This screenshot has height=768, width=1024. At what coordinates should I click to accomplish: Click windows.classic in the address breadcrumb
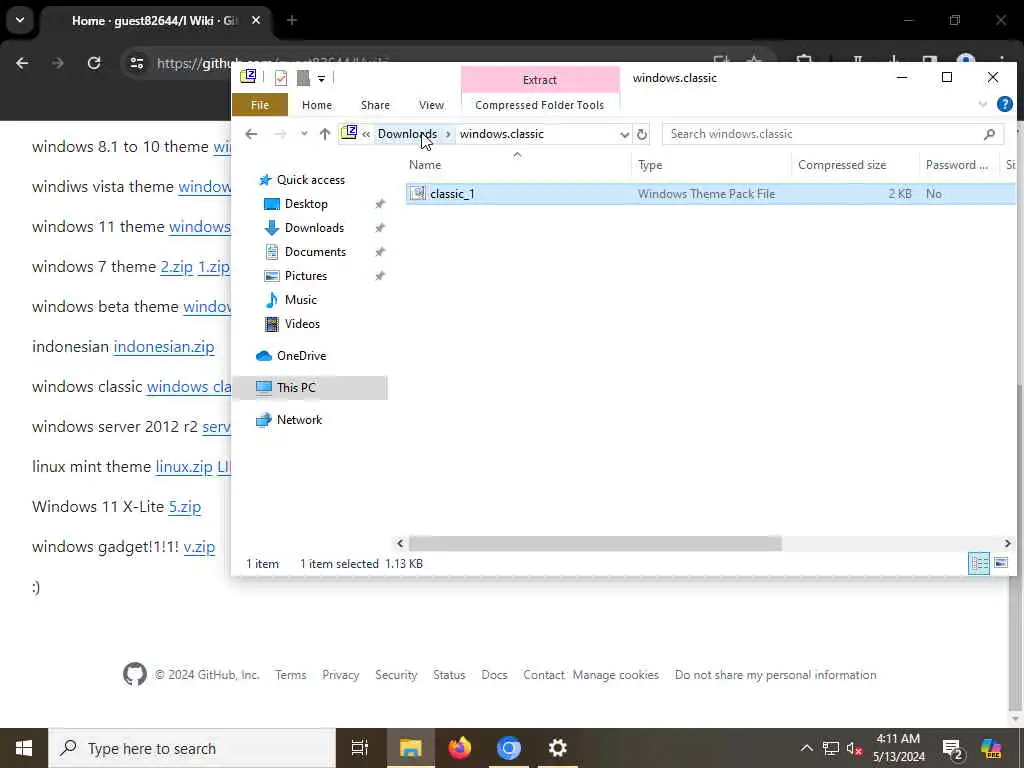(x=502, y=134)
